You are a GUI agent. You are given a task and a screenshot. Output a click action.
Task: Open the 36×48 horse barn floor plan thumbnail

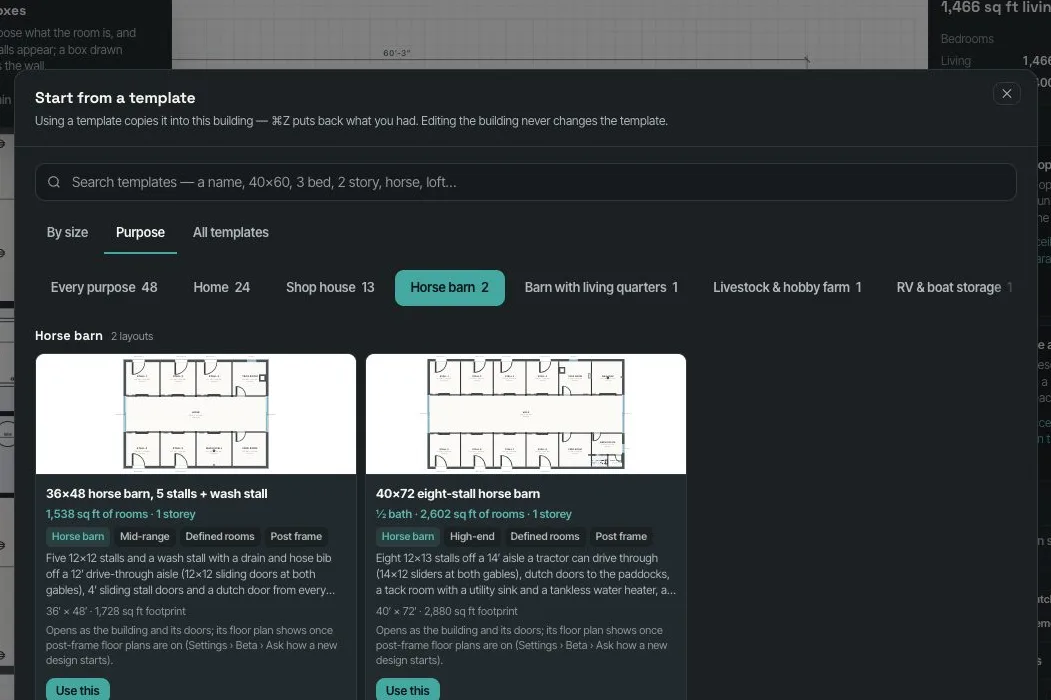point(196,414)
